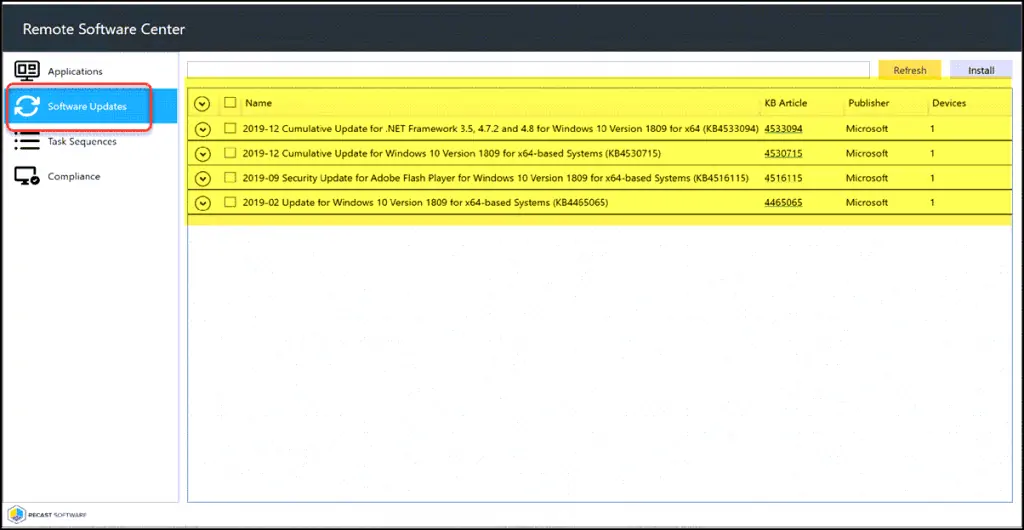Sort by the Devices column header
1024x530 pixels.
pos(949,103)
